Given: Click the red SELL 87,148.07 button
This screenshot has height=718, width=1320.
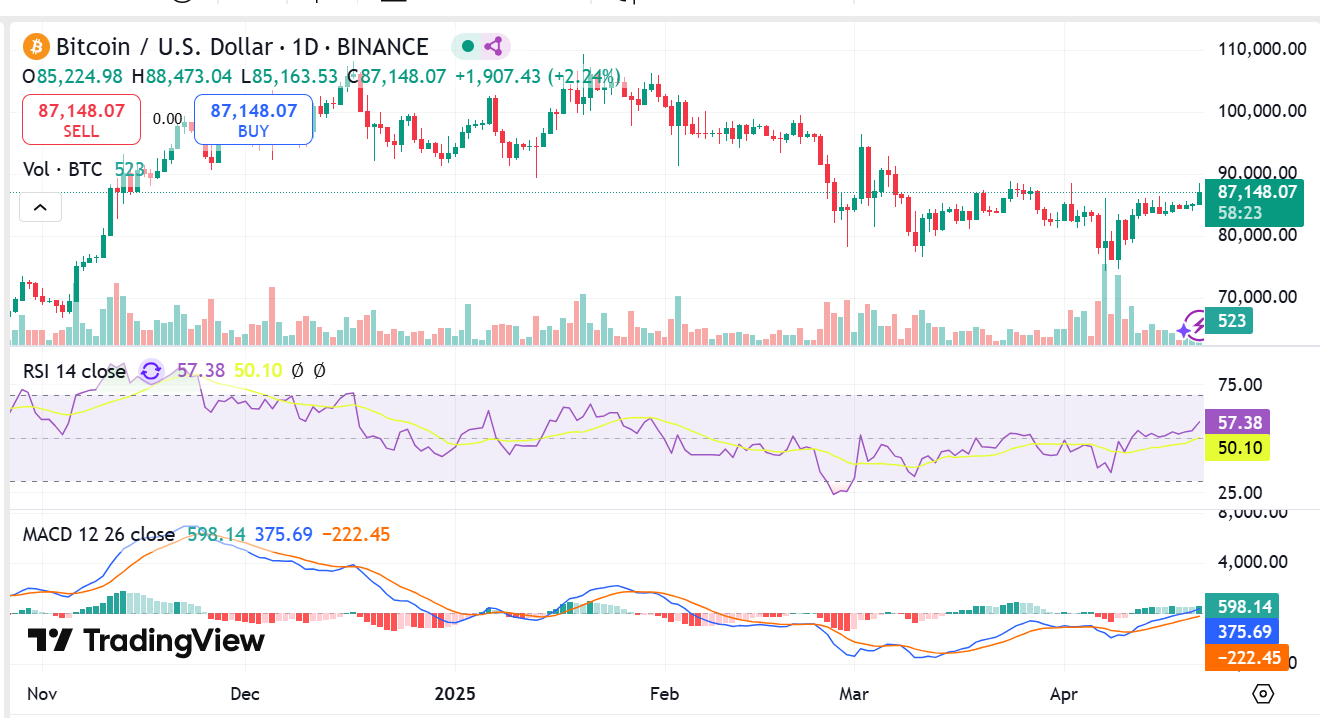Looking at the screenshot, I should point(81,120).
